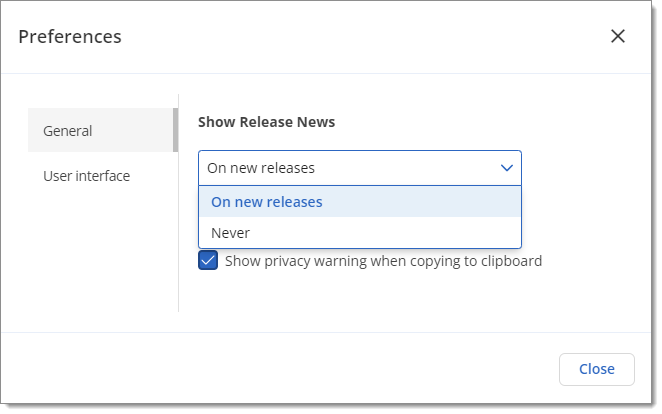The width and height of the screenshot is (662, 414).
Task: Collapse the release news list via the chevron
Action: (507, 168)
